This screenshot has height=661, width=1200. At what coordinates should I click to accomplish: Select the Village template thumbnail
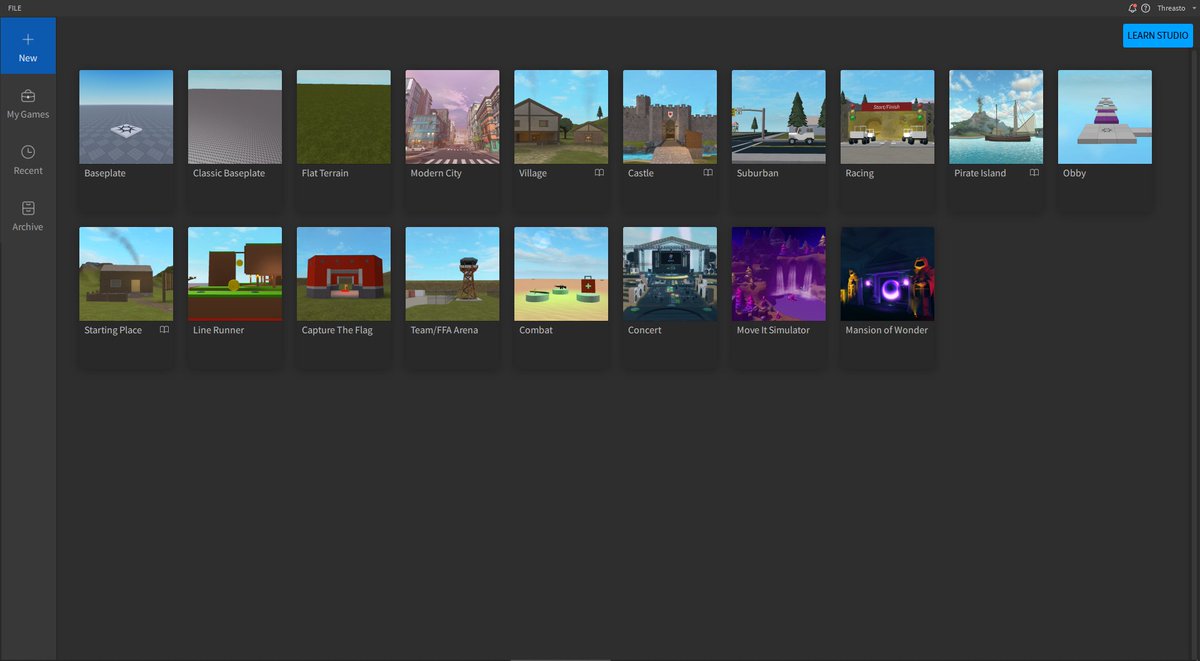(561, 117)
